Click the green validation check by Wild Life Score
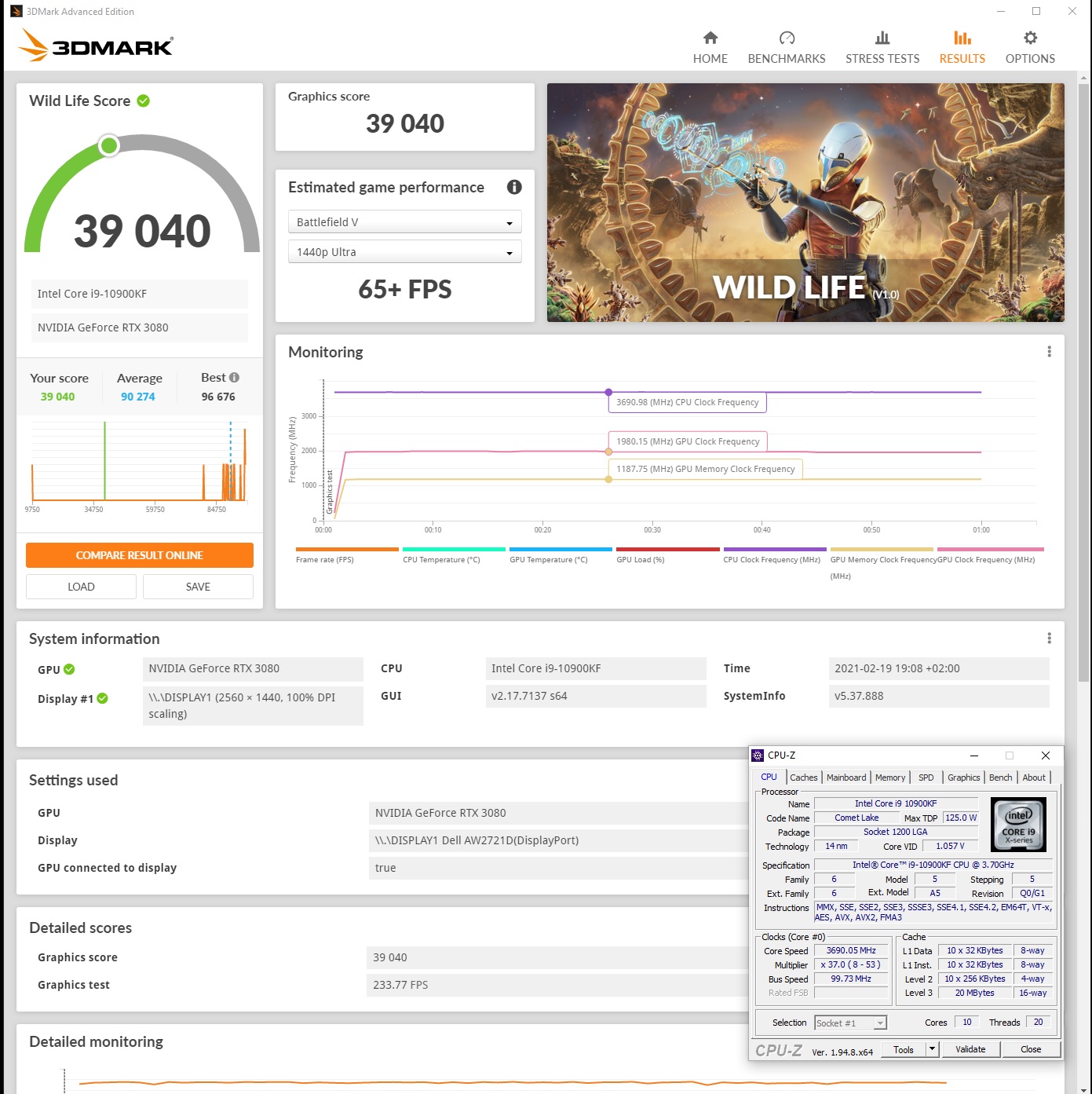Screen dimensions: 1092x1094 point(144,101)
